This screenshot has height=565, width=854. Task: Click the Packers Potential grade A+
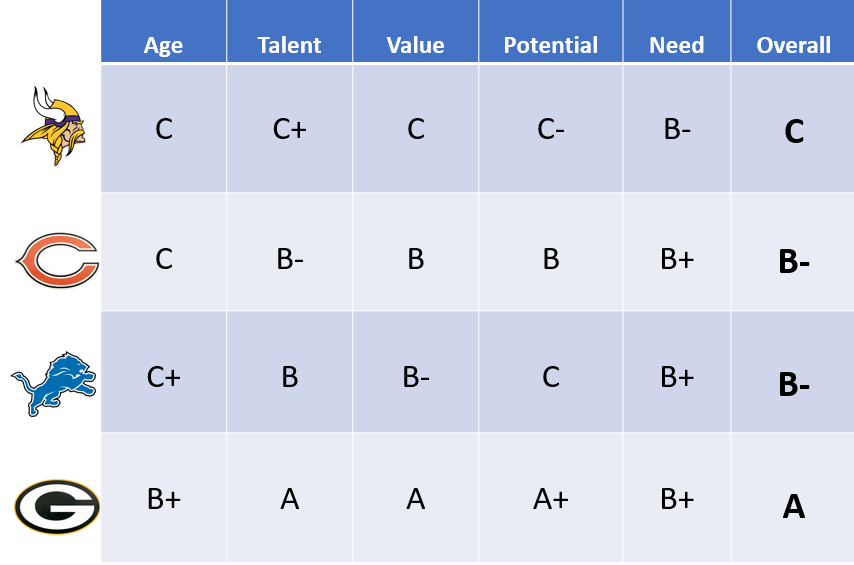(x=551, y=499)
